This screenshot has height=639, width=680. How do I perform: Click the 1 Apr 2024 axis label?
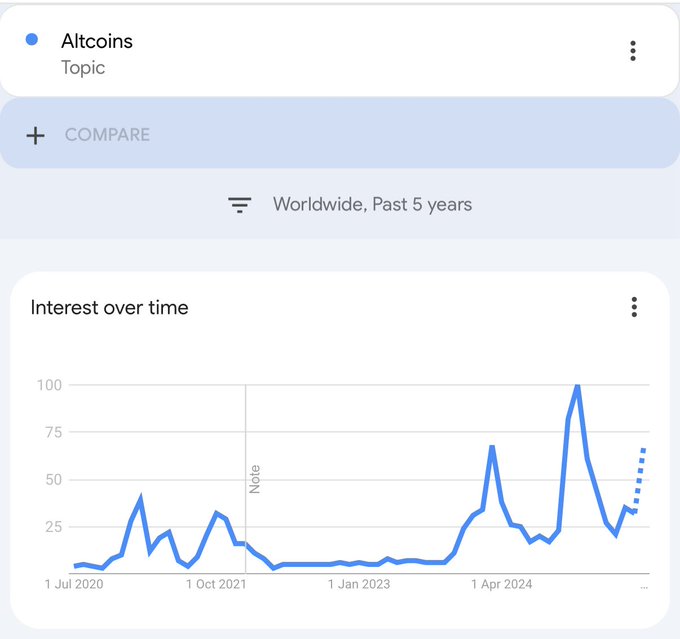point(502,584)
